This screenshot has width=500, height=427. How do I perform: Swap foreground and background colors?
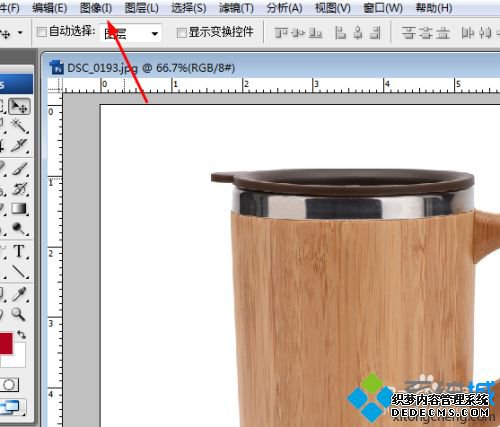point(22,334)
